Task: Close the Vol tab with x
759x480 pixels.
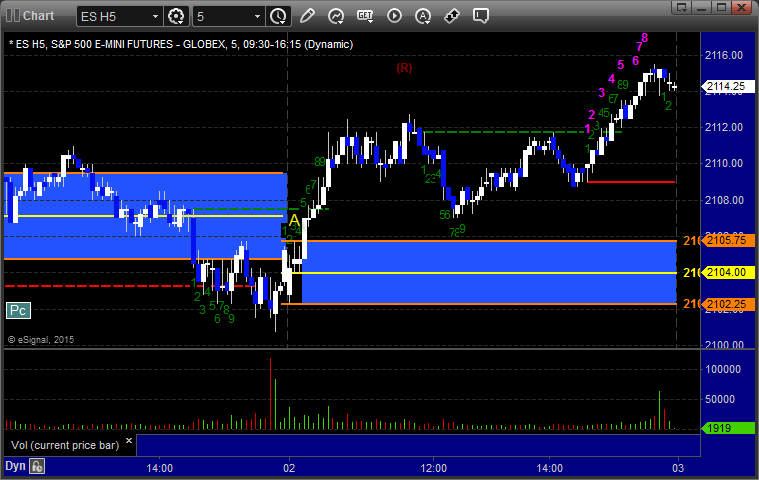Action: pos(129,440)
